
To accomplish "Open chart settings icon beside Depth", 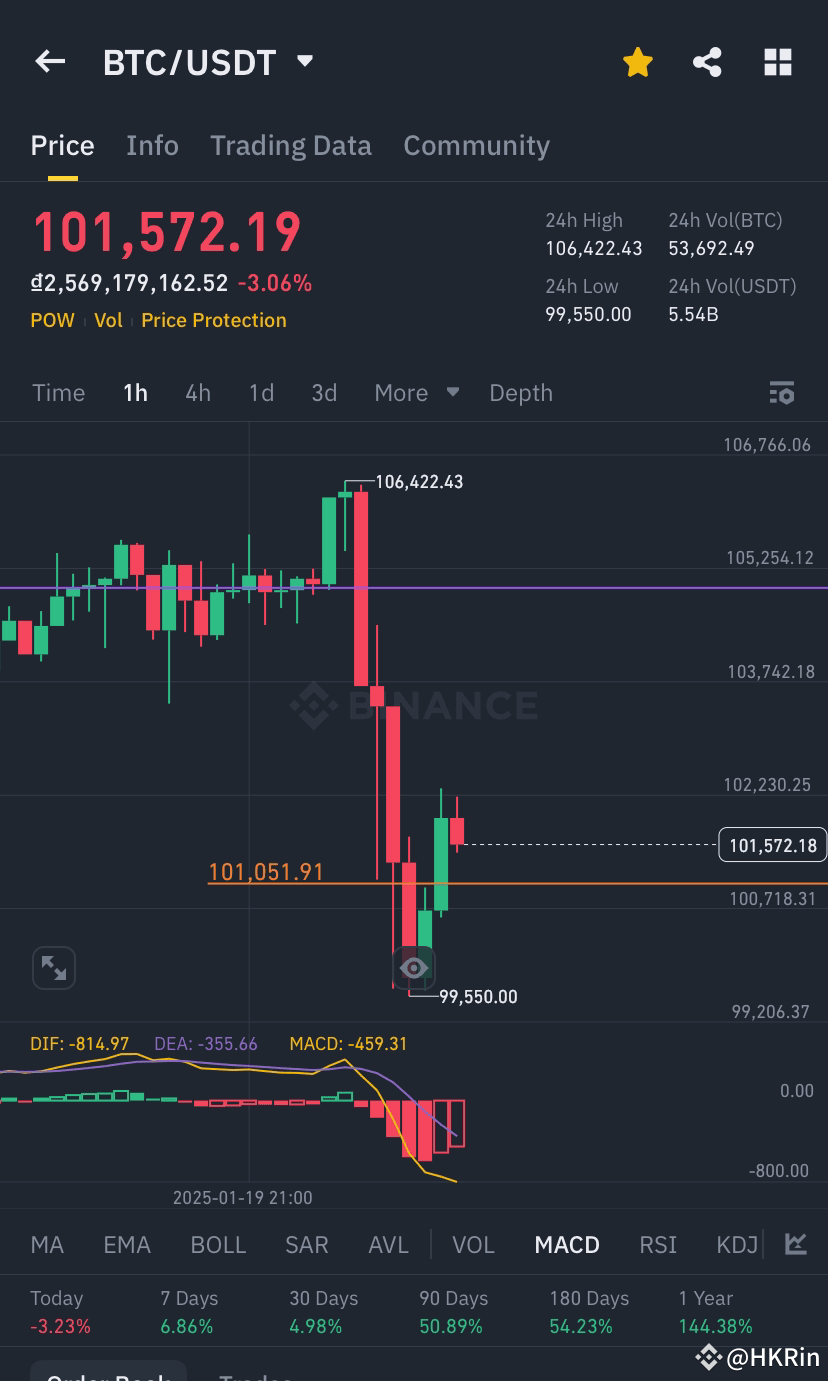I will tap(782, 393).
